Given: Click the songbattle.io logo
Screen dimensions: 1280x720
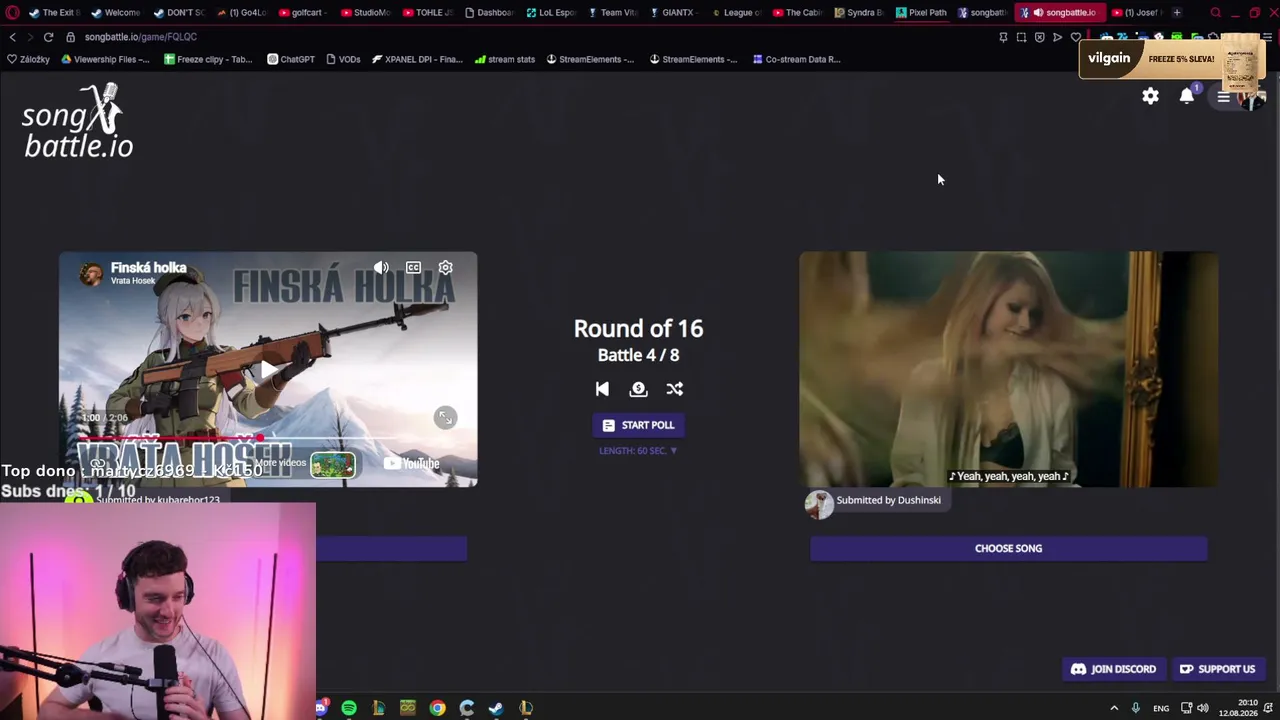Looking at the screenshot, I should (x=78, y=121).
